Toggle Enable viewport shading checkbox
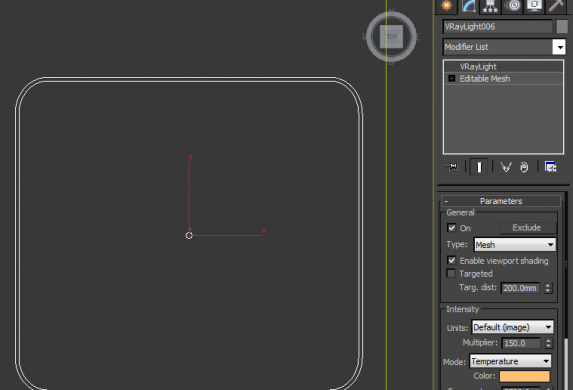Image resolution: width=573 pixels, height=390 pixels. (x=452, y=260)
